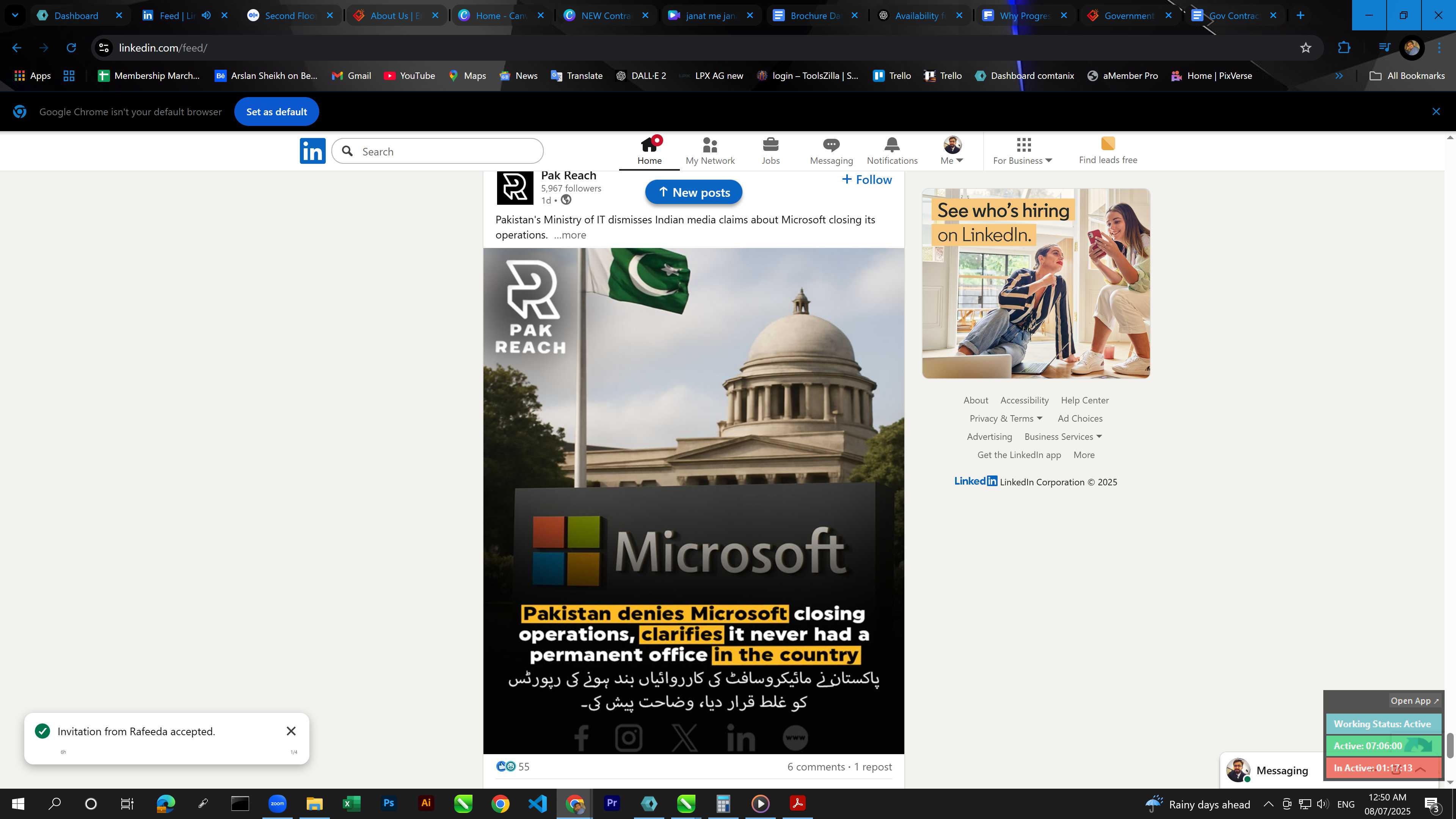Open the Chrome profile avatar
Image resolution: width=1456 pixels, height=819 pixels.
pyautogui.click(x=1411, y=48)
